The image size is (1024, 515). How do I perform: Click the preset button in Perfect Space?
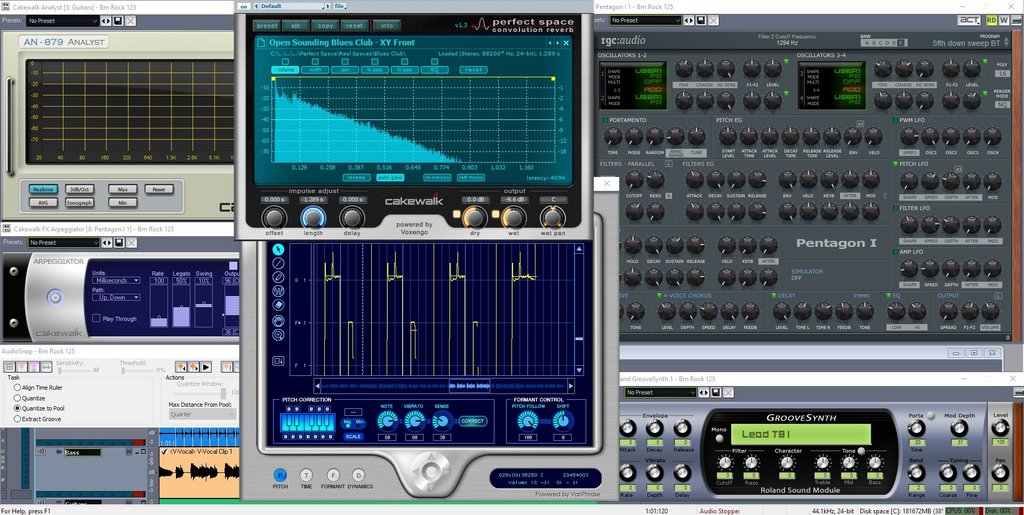click(x=267, y=25)
